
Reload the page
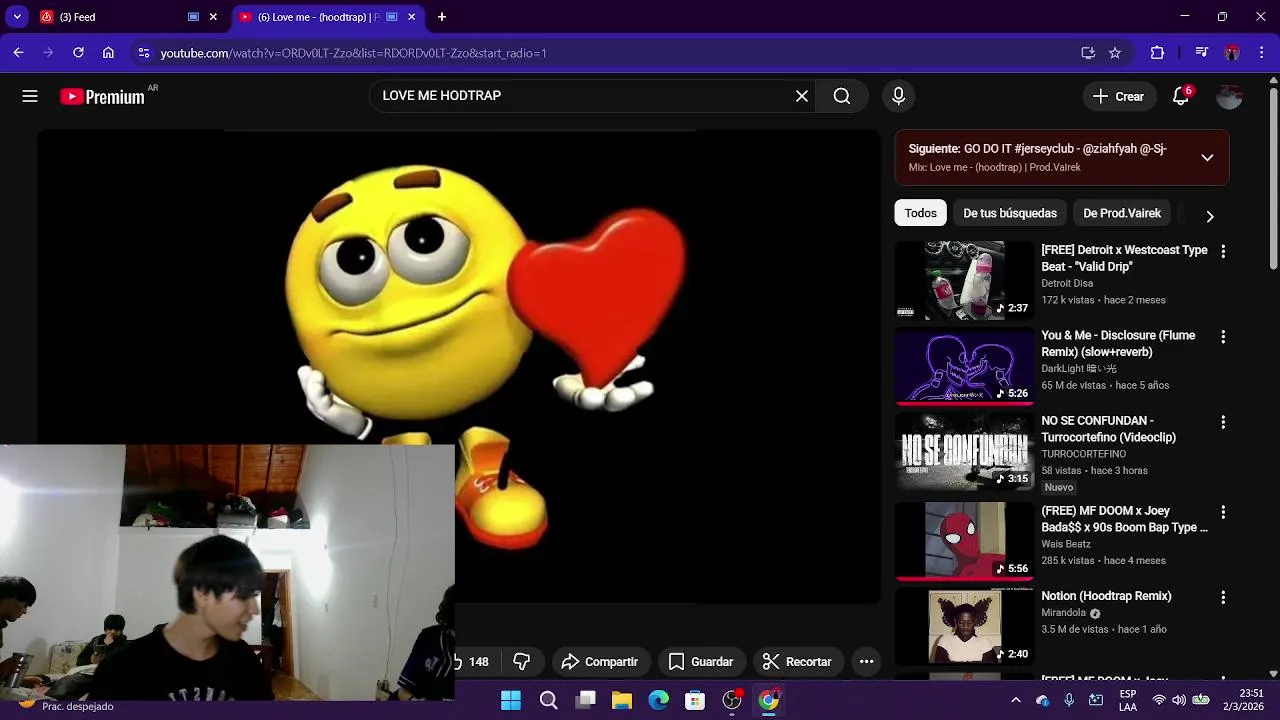[78, 53]
